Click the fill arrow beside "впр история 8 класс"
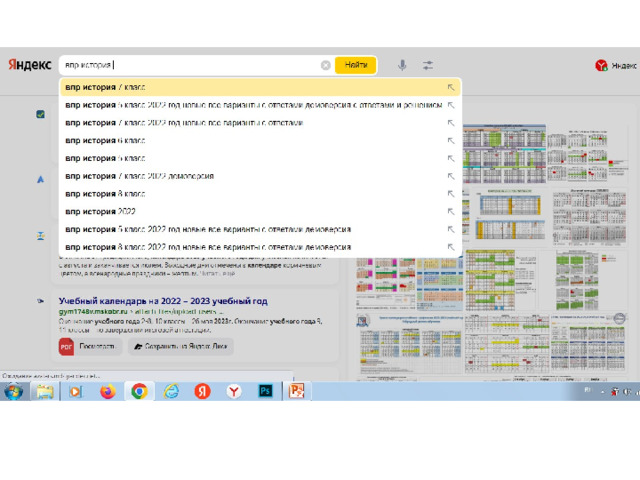This screenshot has height=480, width=640. tap(451, 194)
